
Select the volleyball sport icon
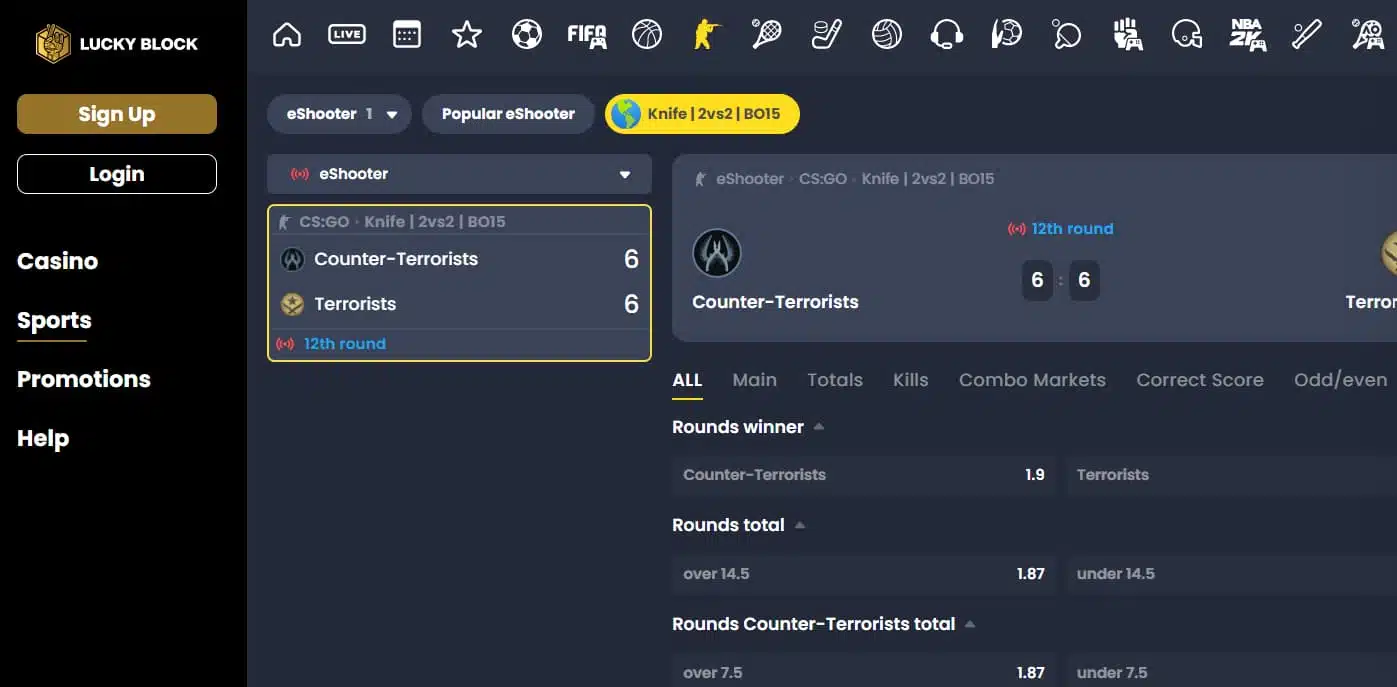tap(887, 35)
